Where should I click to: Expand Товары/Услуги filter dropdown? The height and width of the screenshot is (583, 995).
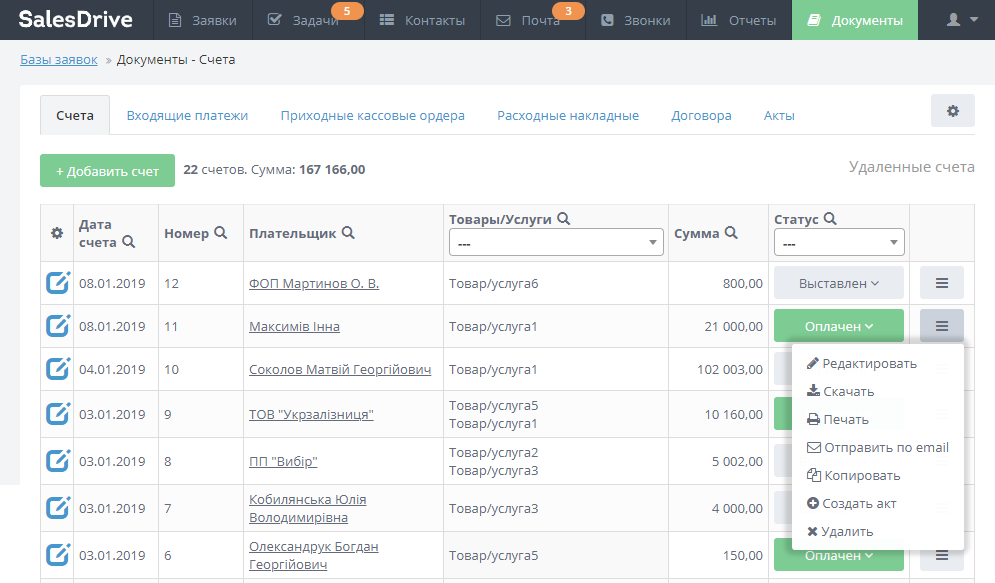point(556,242)
